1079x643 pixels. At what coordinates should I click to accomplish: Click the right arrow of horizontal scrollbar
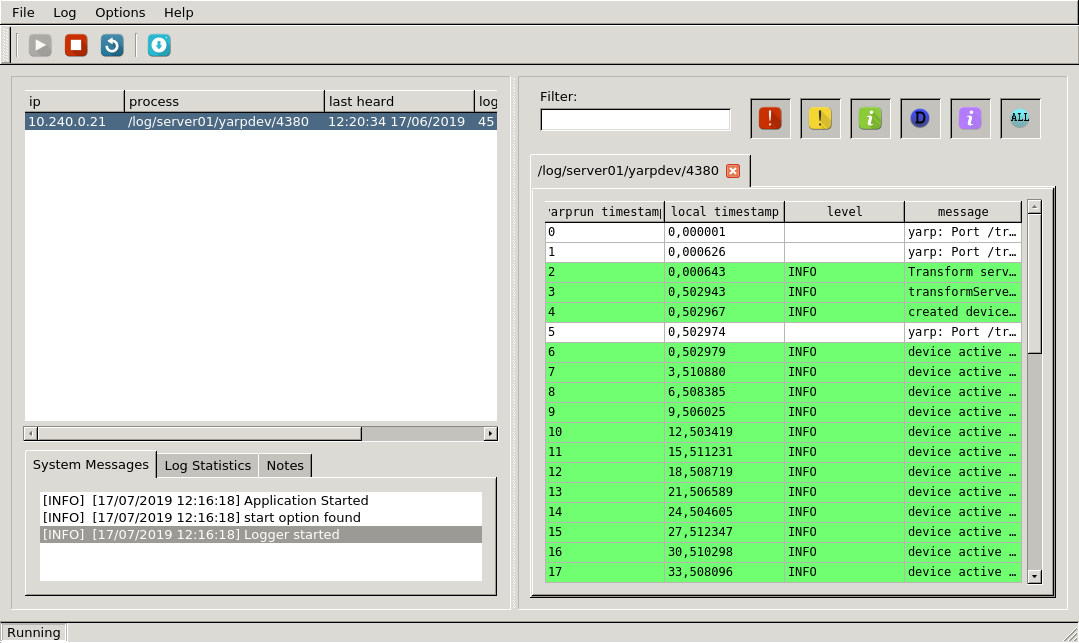point(490,433)
